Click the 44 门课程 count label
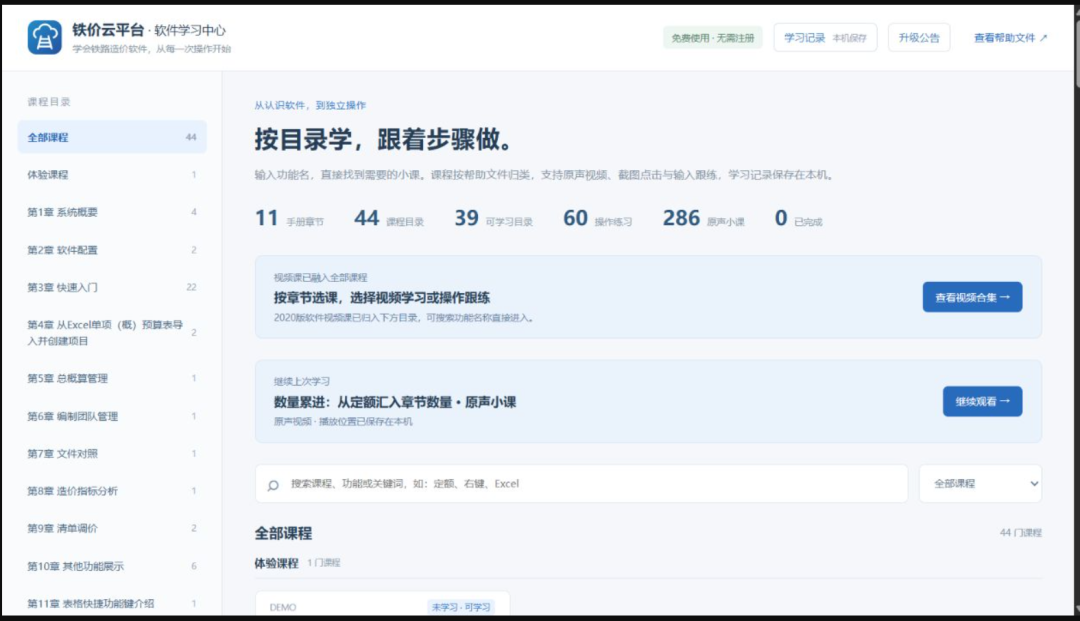 (x=1020, y=532)
